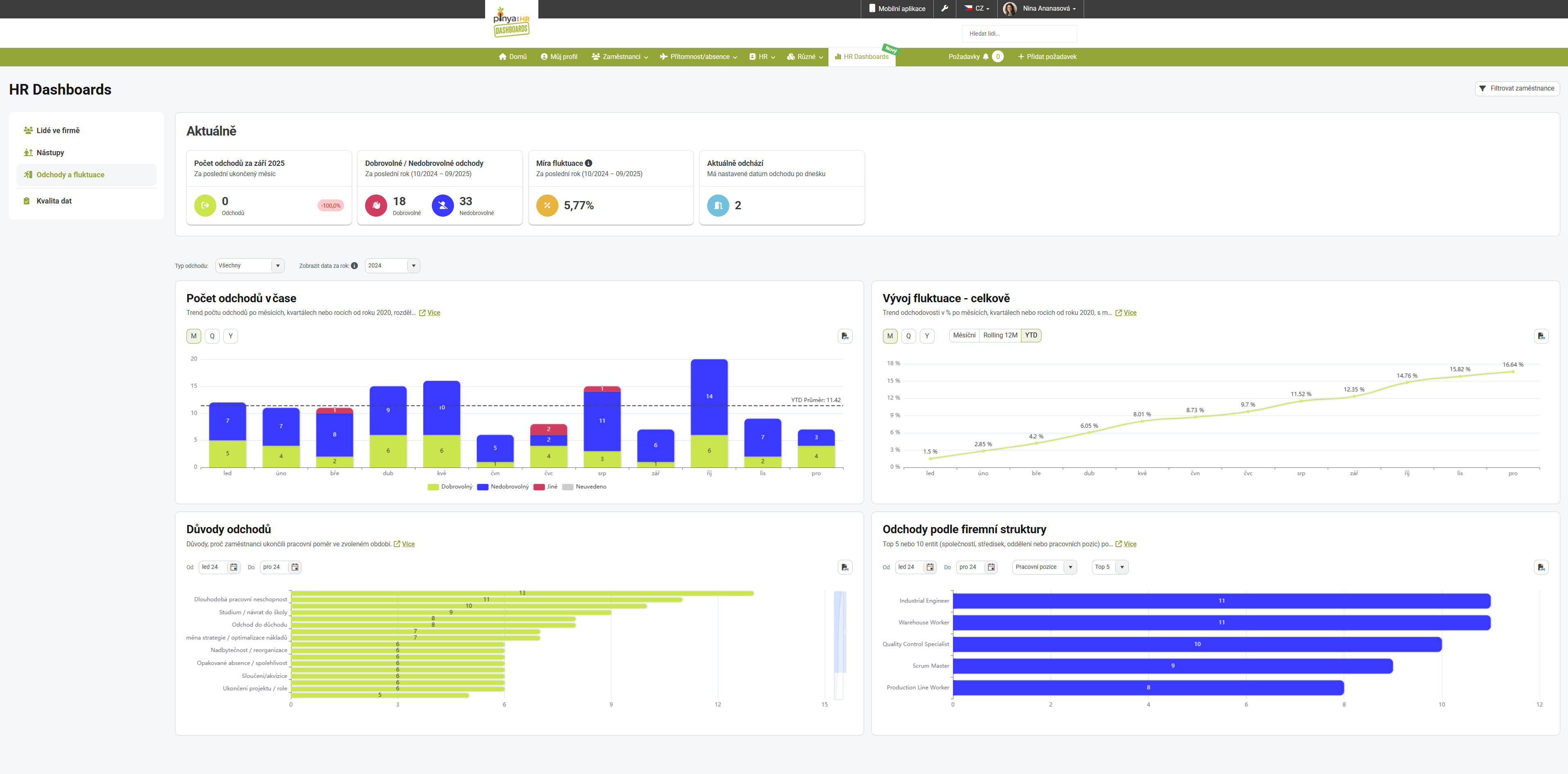
Task: Click the Kvalita dat clipboard icon
Action: [x=27, y=201]
